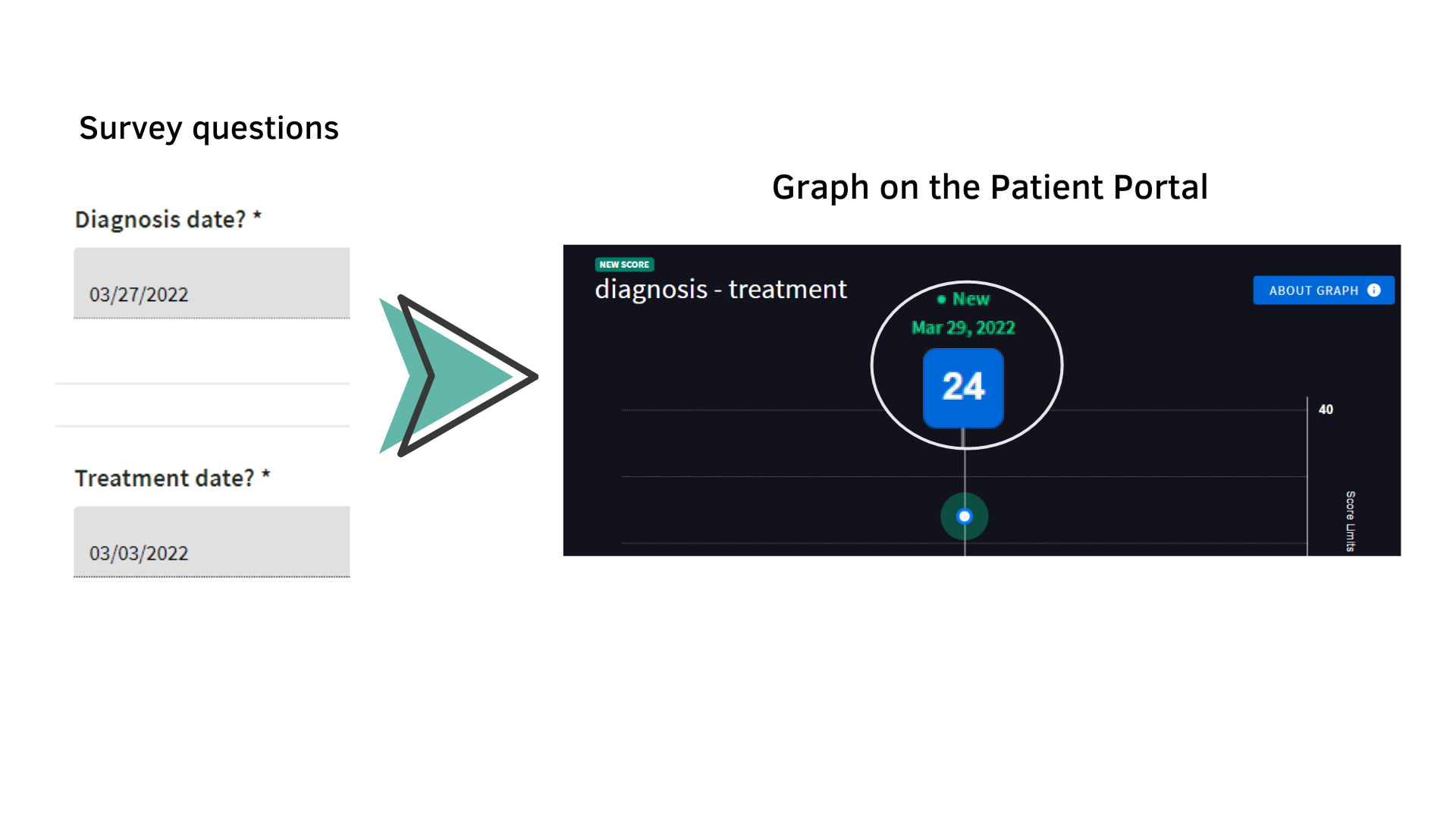Screen dimensions: 1456x819
Task: Click the Treatment date question label
Action: (x=164, y=479)
